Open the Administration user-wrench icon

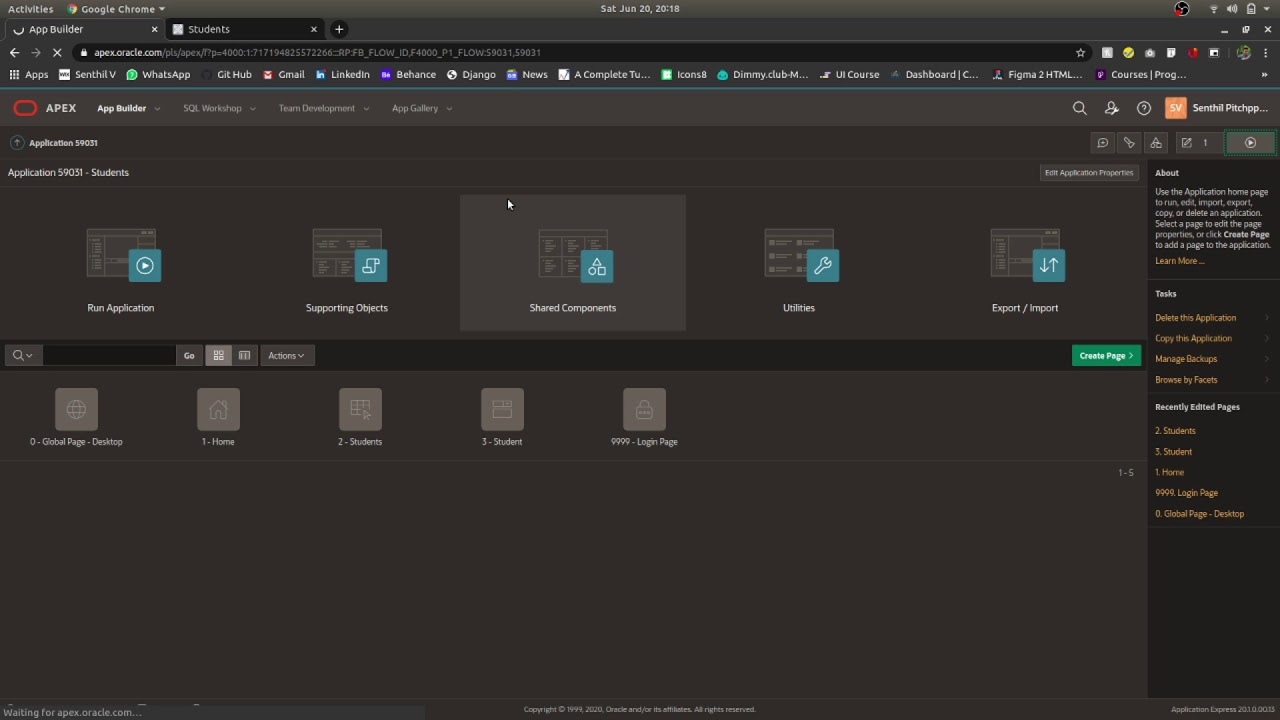pos(1111,108)
